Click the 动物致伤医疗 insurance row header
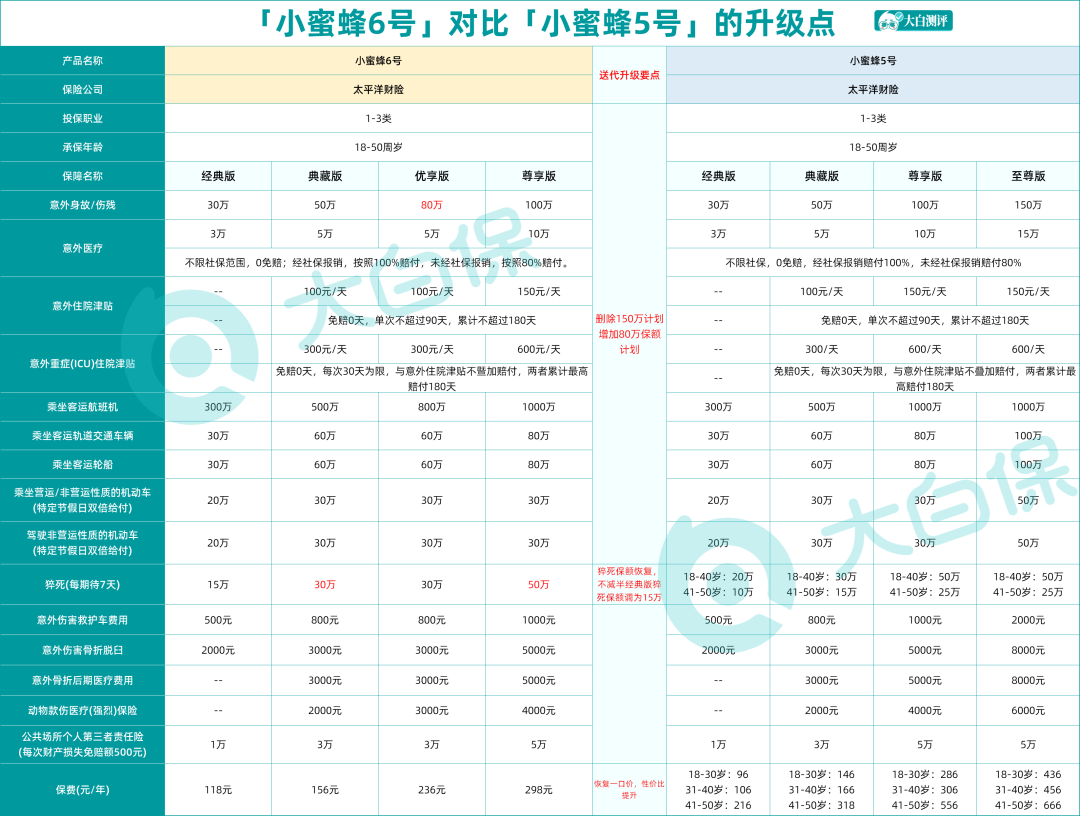 pyautogui.click(x=82, y=710)
